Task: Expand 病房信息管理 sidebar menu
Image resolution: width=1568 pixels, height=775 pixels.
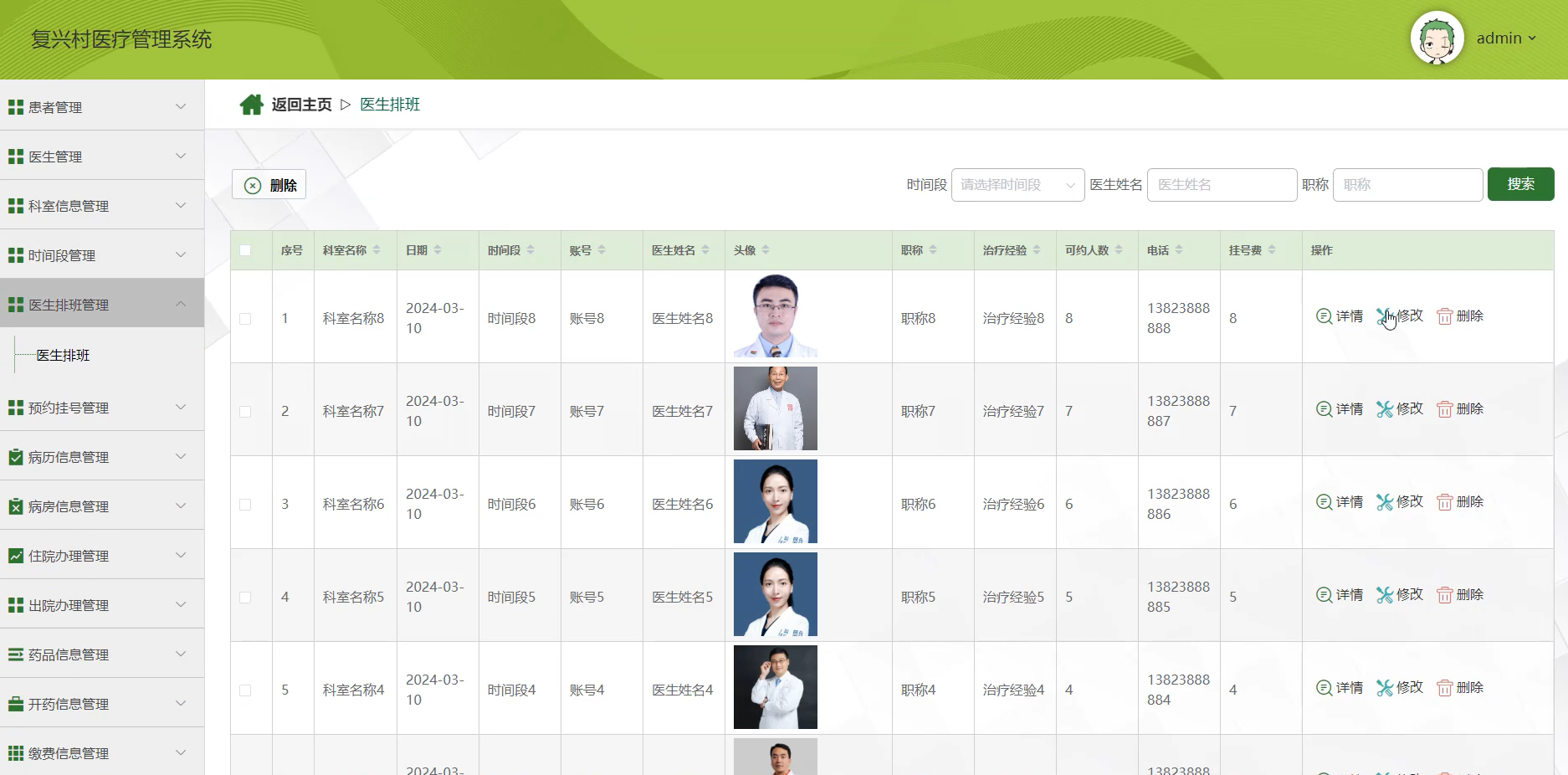Action: (x=102, y=506)
